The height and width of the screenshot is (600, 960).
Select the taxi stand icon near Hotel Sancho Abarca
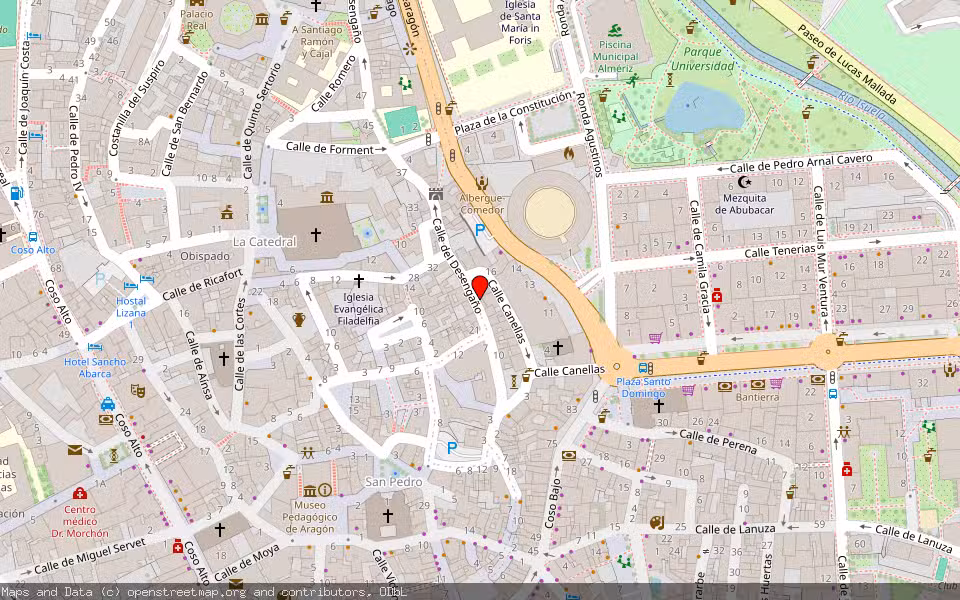coord(110,403)
